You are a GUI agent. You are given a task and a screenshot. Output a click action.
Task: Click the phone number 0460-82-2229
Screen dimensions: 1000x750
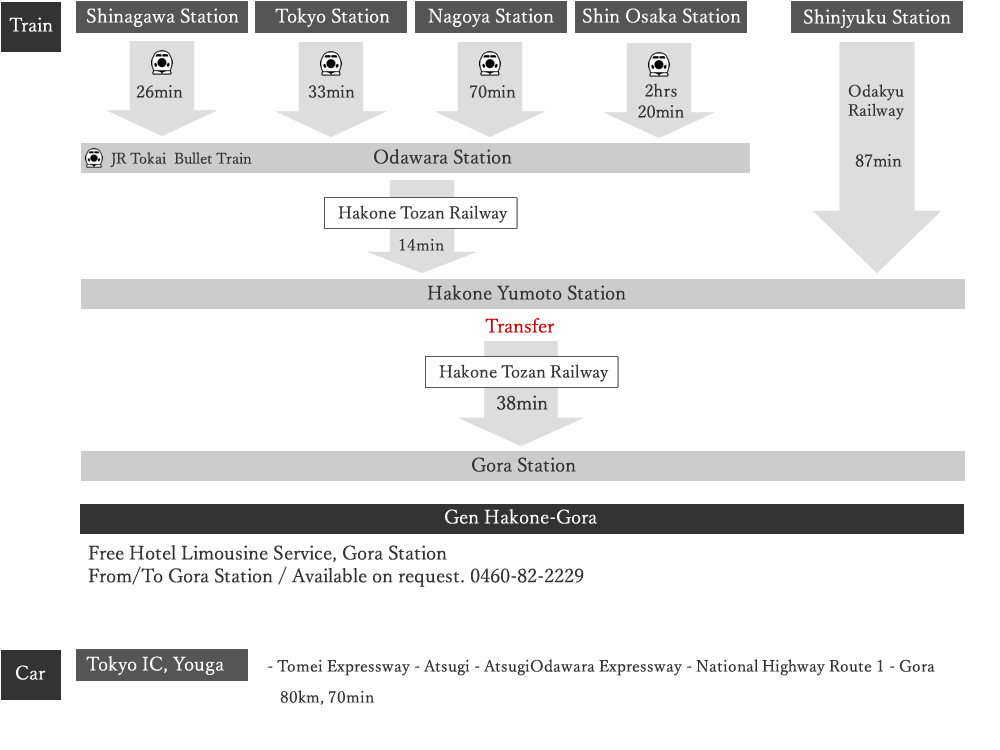pyautogui.click(x=527, y=577)
